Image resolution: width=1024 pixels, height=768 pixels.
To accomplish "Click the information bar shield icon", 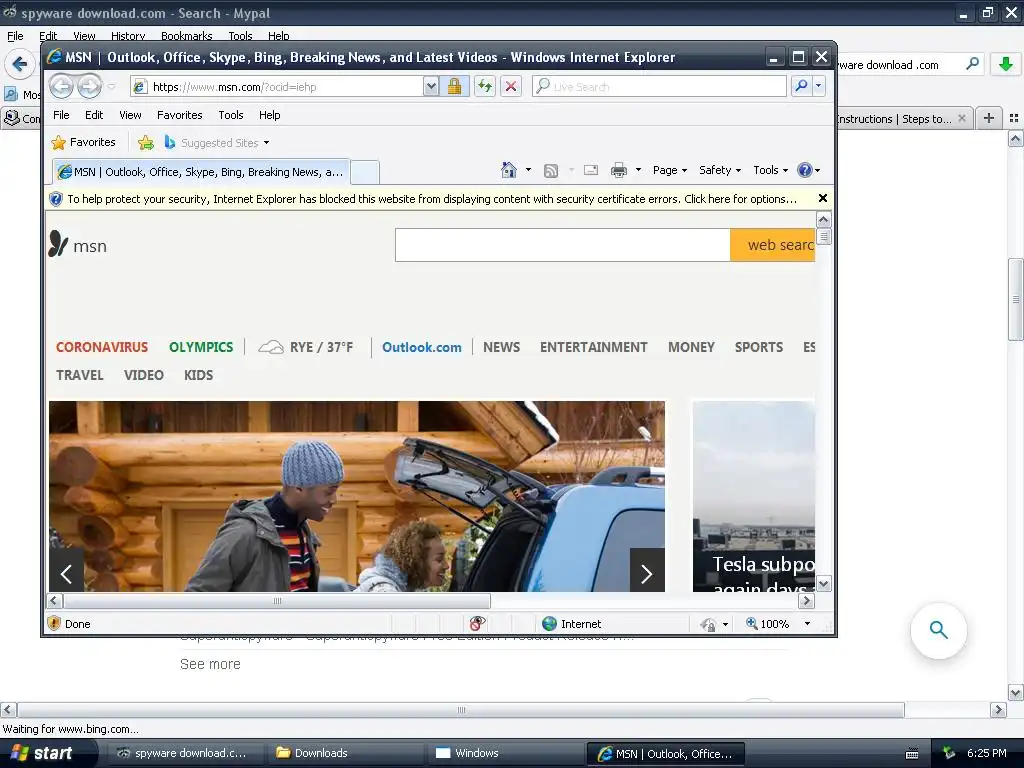I will [56, 199].
